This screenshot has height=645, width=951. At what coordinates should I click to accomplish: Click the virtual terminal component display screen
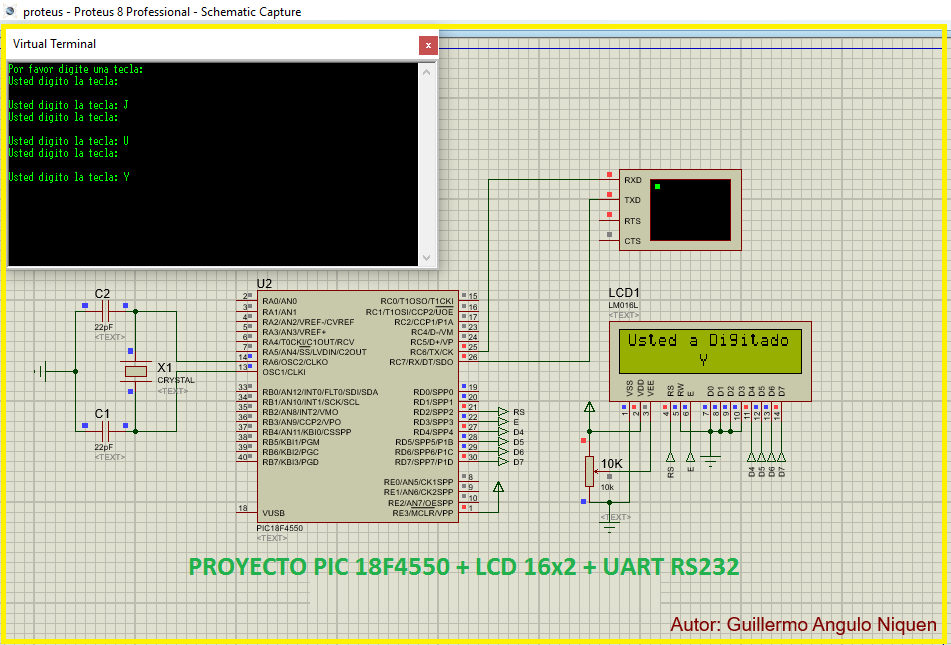tap(688, 208)
